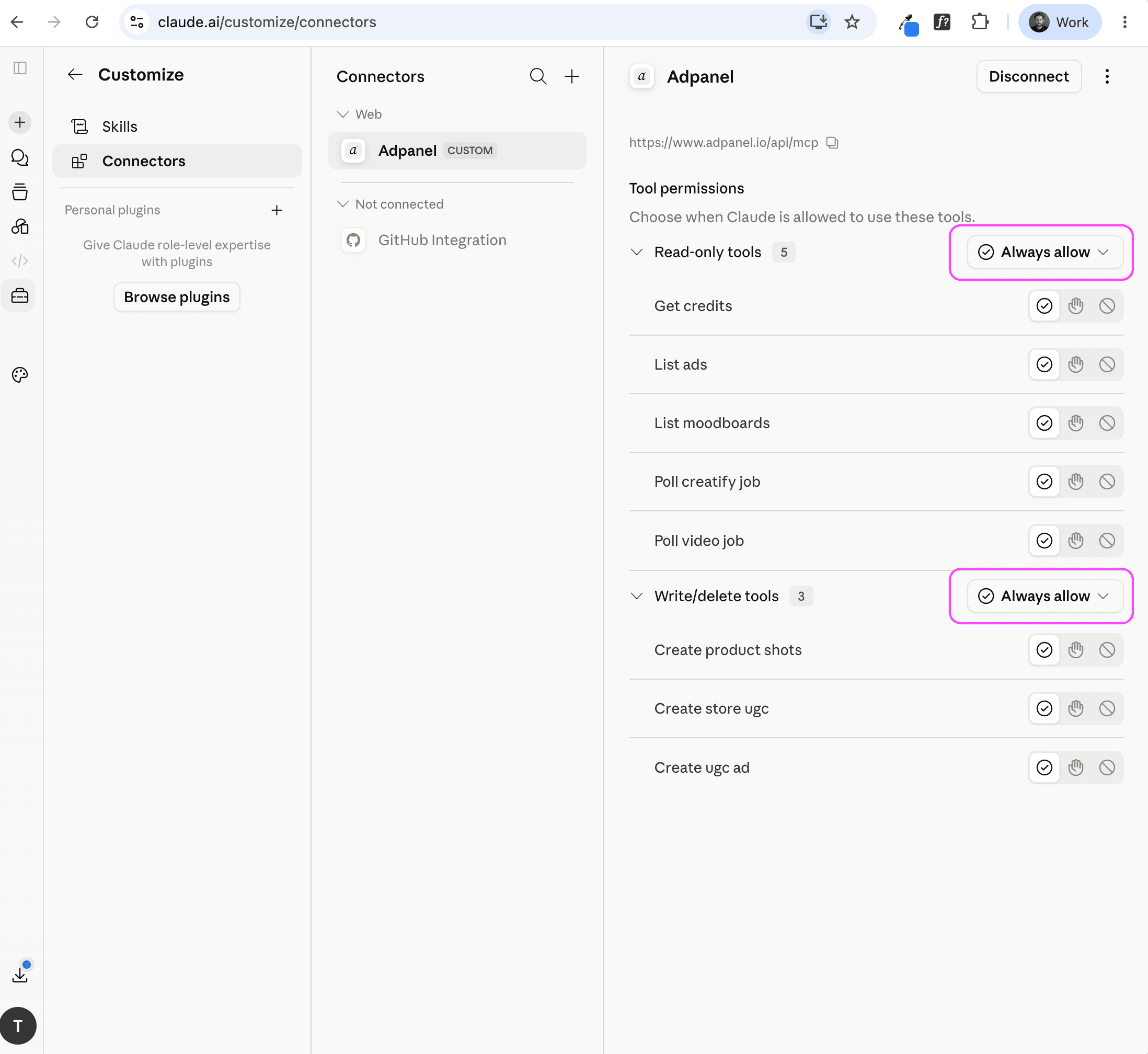Select GitHub Integration connector

[457, 240]
